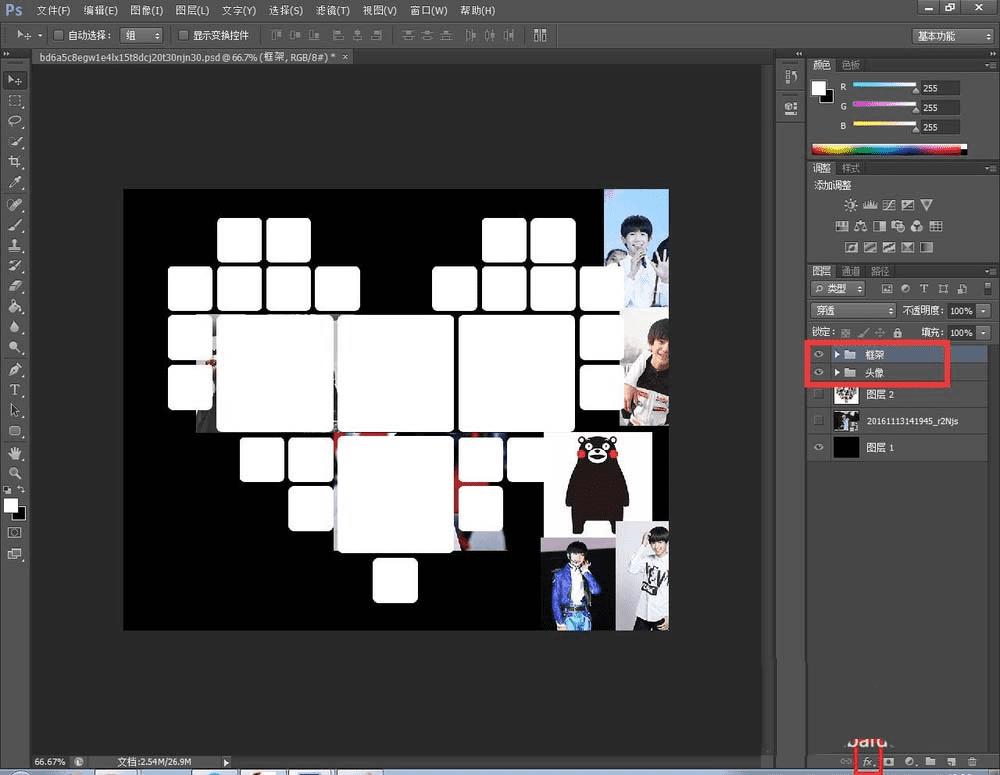Expand the 头像 layer group
The height and width of the screenshot is (775, 1000).
pos(837,373)
